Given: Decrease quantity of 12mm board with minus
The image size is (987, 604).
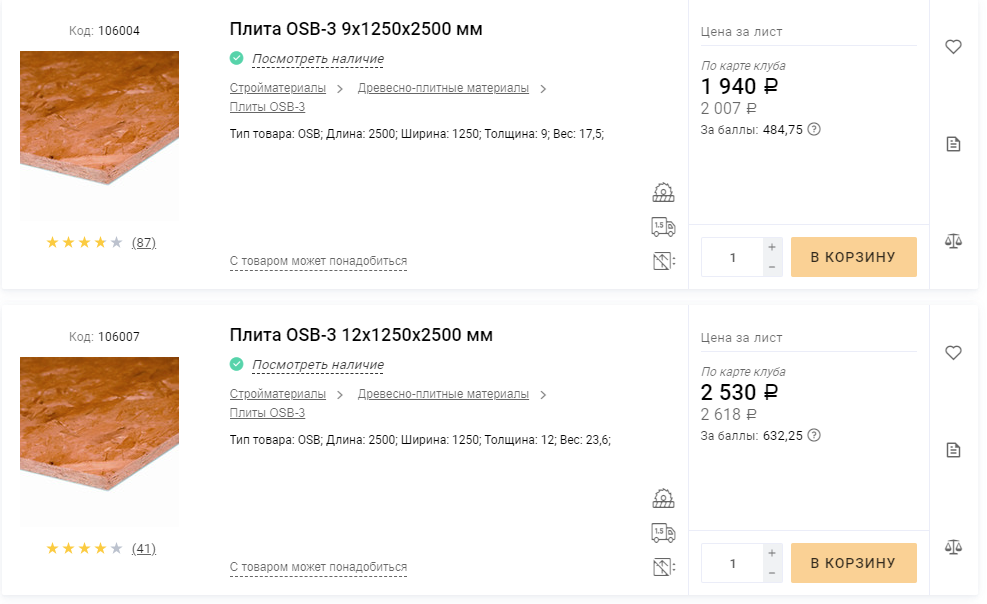Looking at the screenshot, I should (771, 573).
